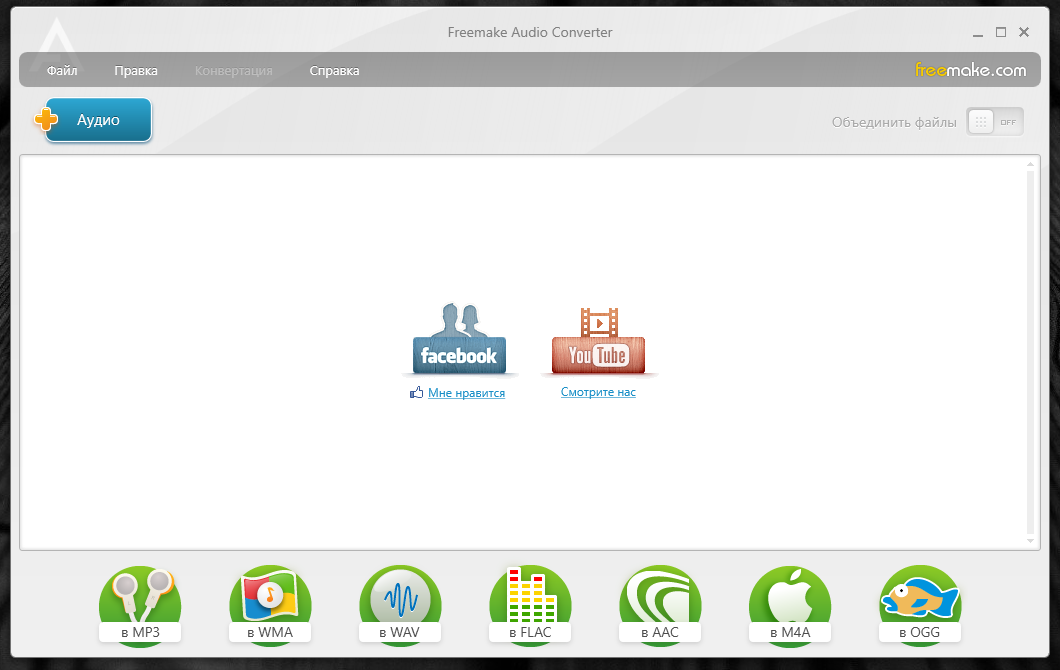The image size is (1060, 670).
Task: Follow the Мне нравится link
Action: 466,393
